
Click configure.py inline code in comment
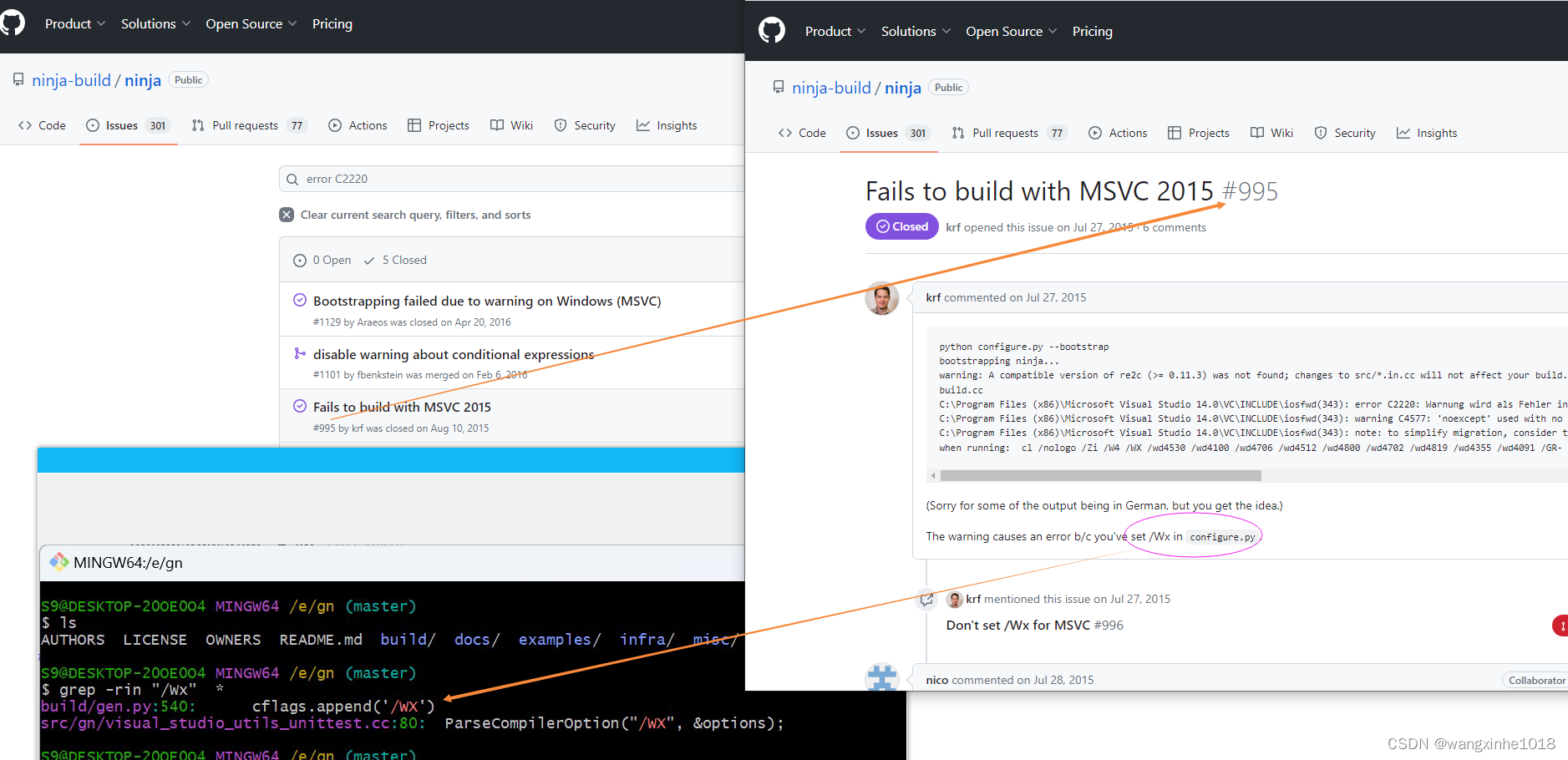pyautogui.click(x=1222, y=537)
